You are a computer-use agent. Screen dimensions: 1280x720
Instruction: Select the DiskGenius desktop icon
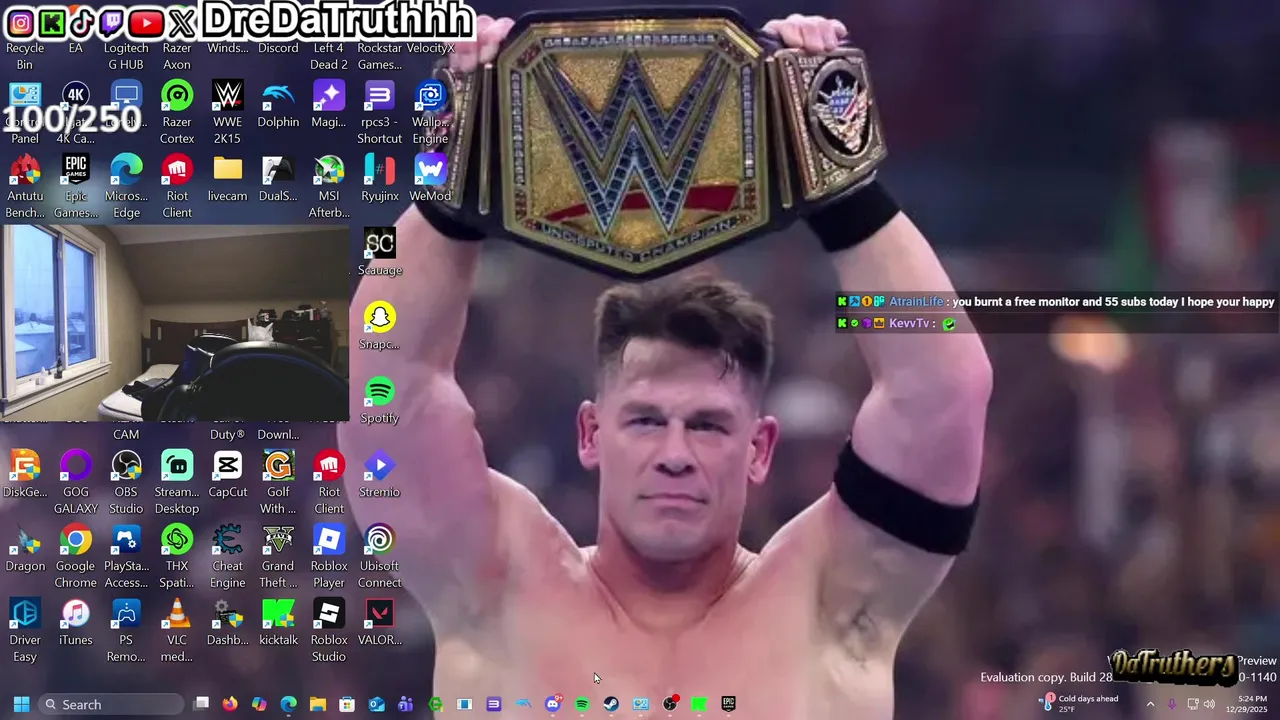point(25,474)
